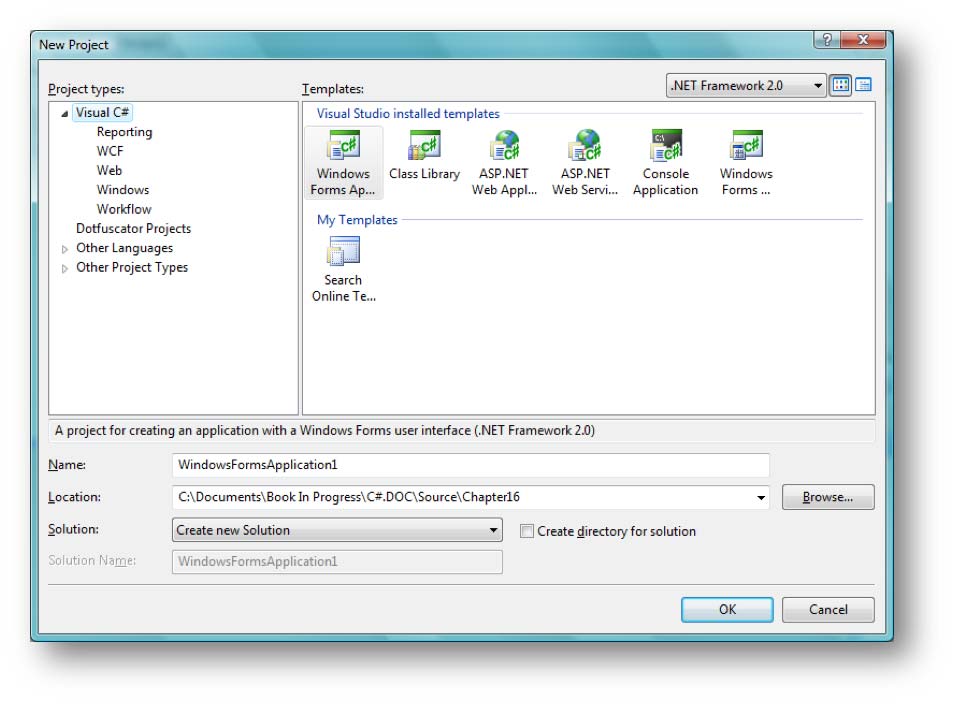Click the Browse... button
This screenshot has height=704, width=956.
tap(827, 497)
